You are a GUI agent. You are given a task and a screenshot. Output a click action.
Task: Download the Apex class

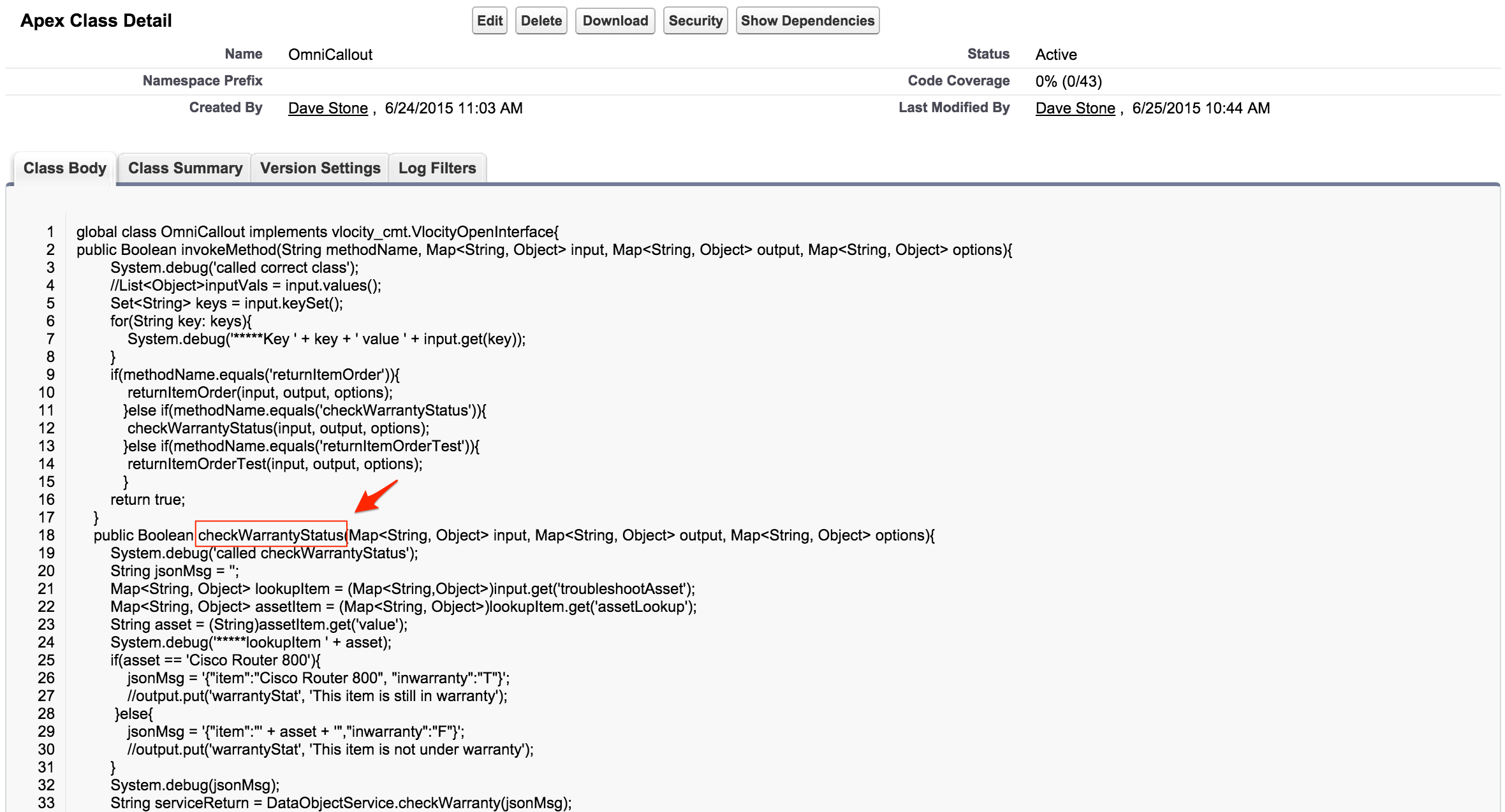615,21
